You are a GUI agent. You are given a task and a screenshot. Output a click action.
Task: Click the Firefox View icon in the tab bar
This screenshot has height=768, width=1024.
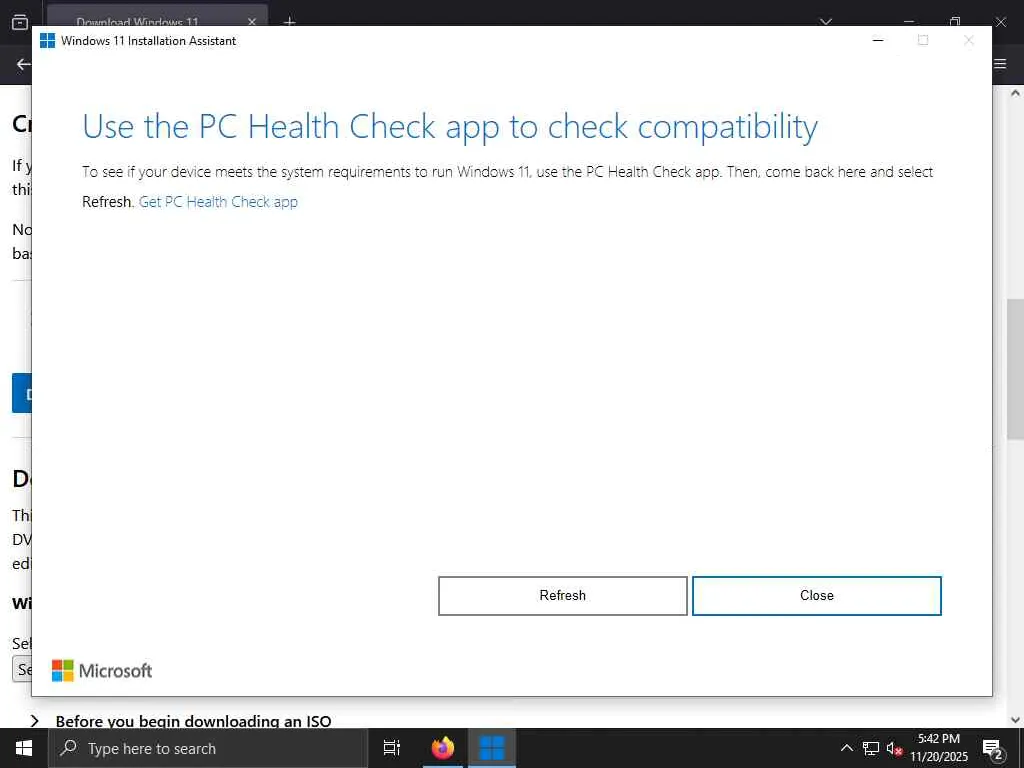[x=20, y=22]
